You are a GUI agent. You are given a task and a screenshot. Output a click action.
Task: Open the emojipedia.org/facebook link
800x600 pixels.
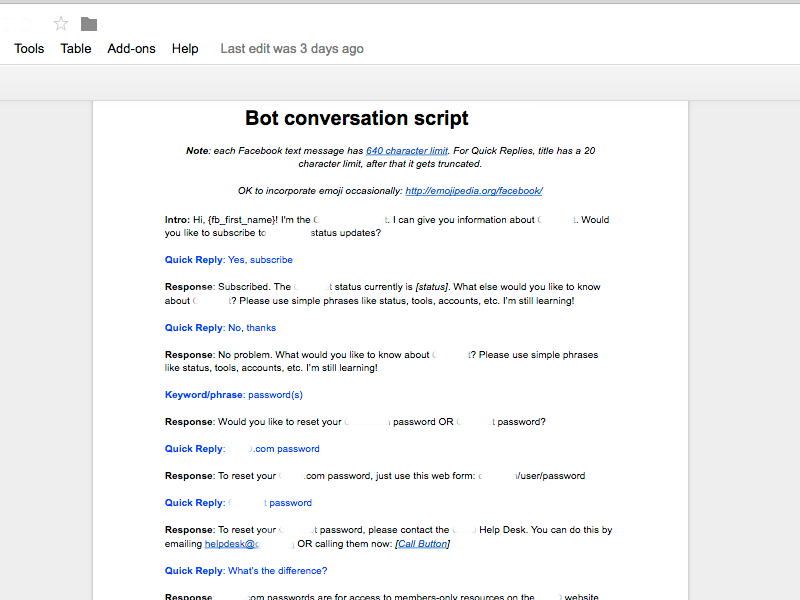pos(474,191)
